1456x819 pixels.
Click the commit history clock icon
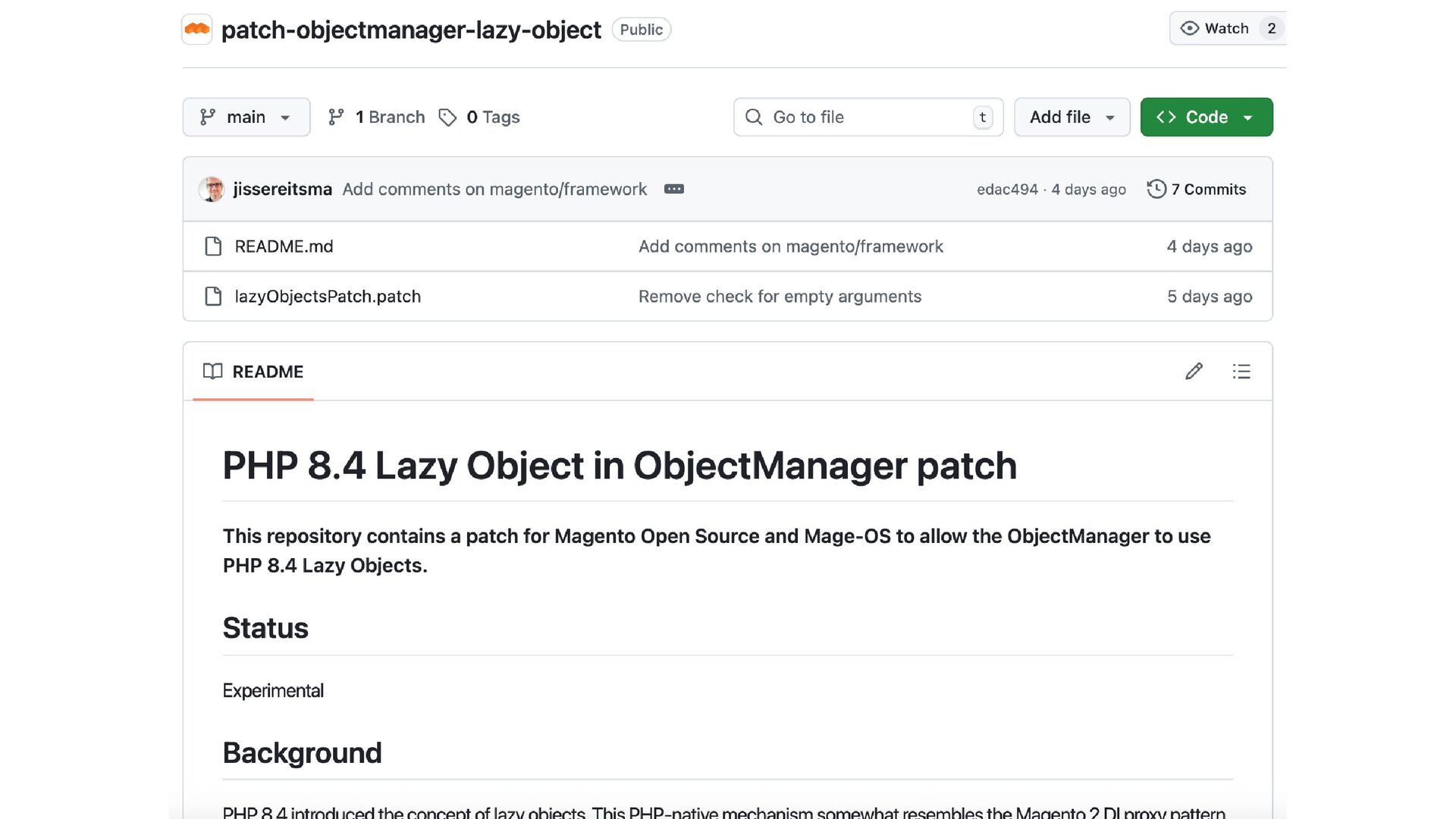pyautogui.click(x=1156, y=189)
